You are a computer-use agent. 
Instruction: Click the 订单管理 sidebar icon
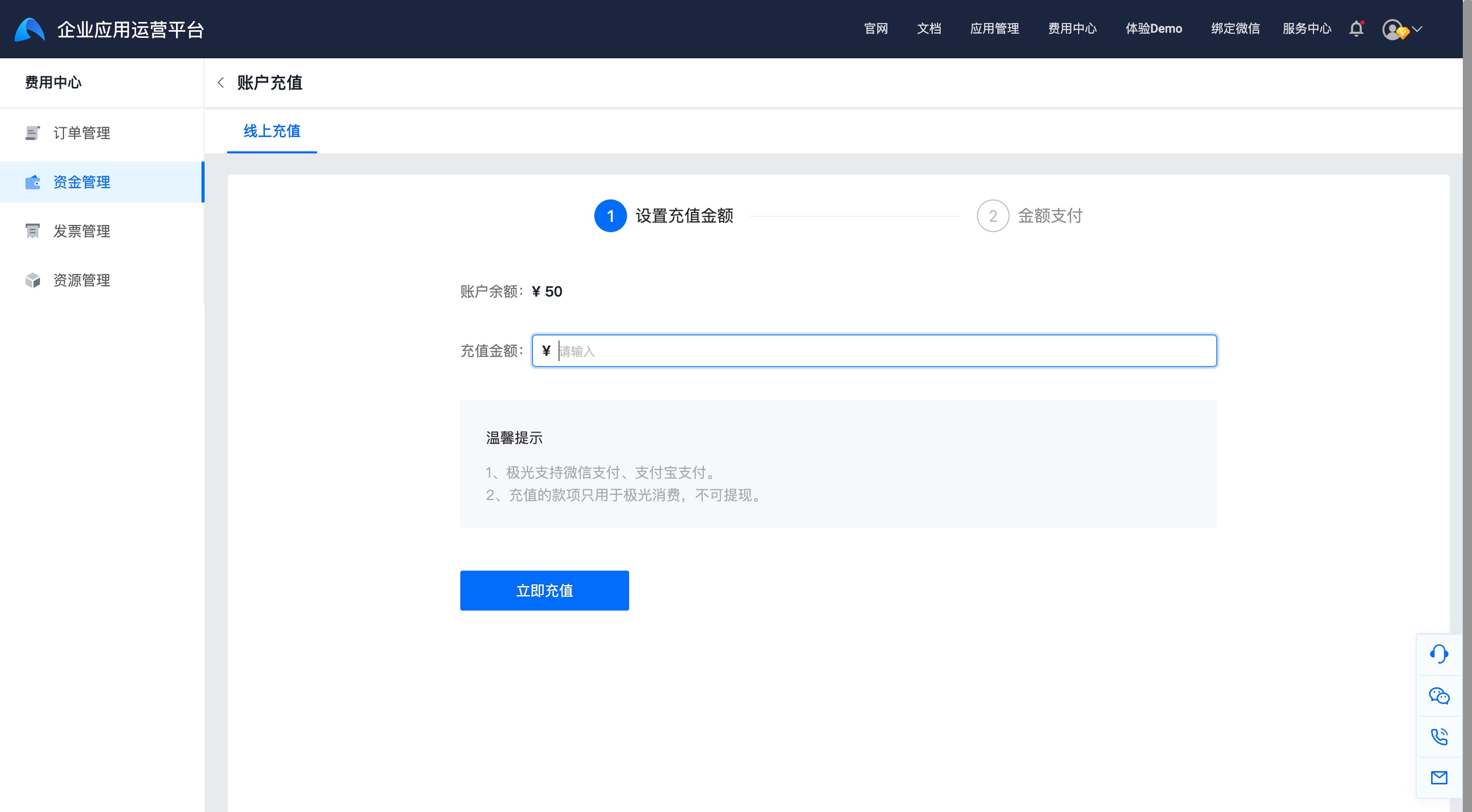33,132
